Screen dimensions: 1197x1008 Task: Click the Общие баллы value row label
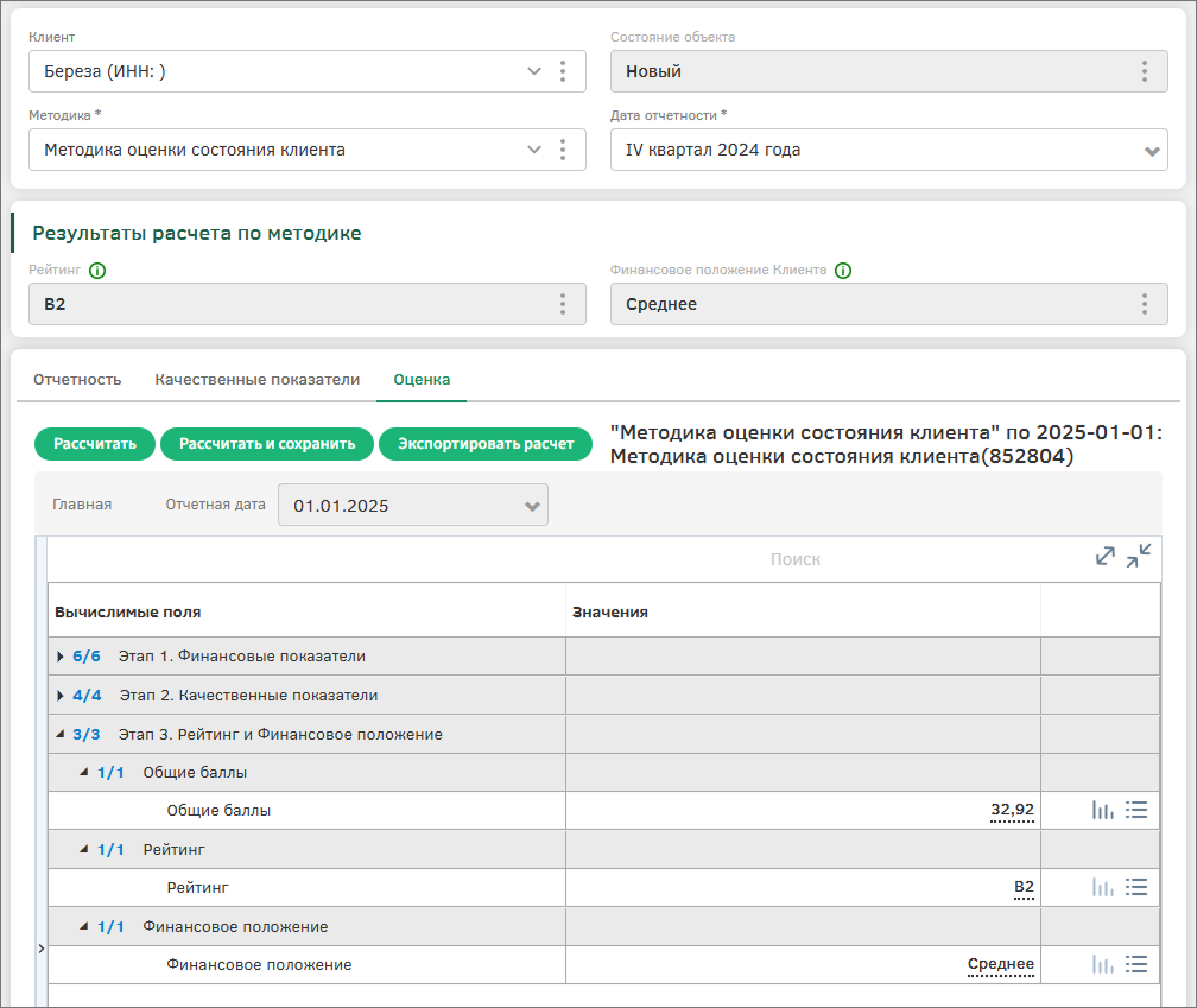click(218, 810)
